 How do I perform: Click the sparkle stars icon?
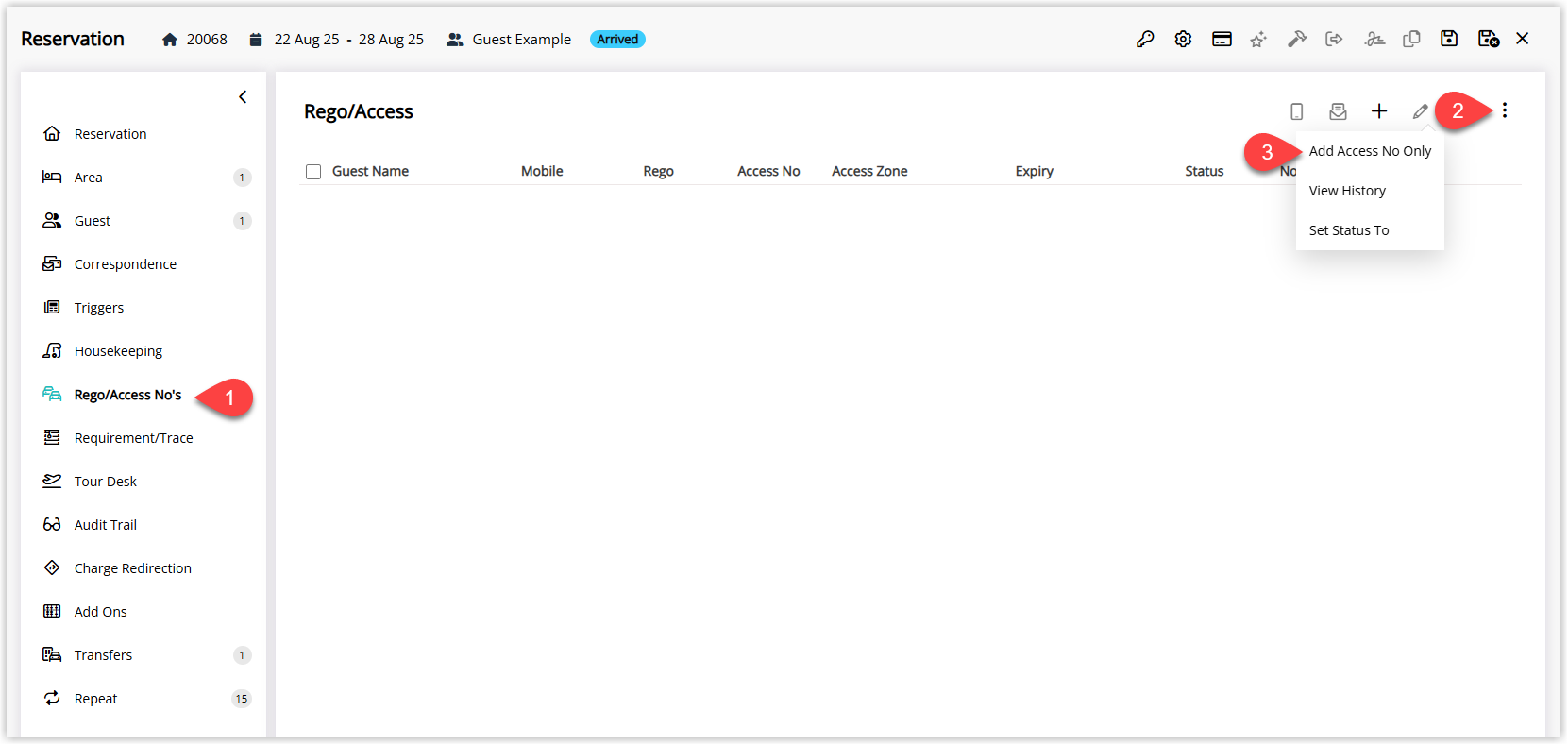pos(1258,39)
